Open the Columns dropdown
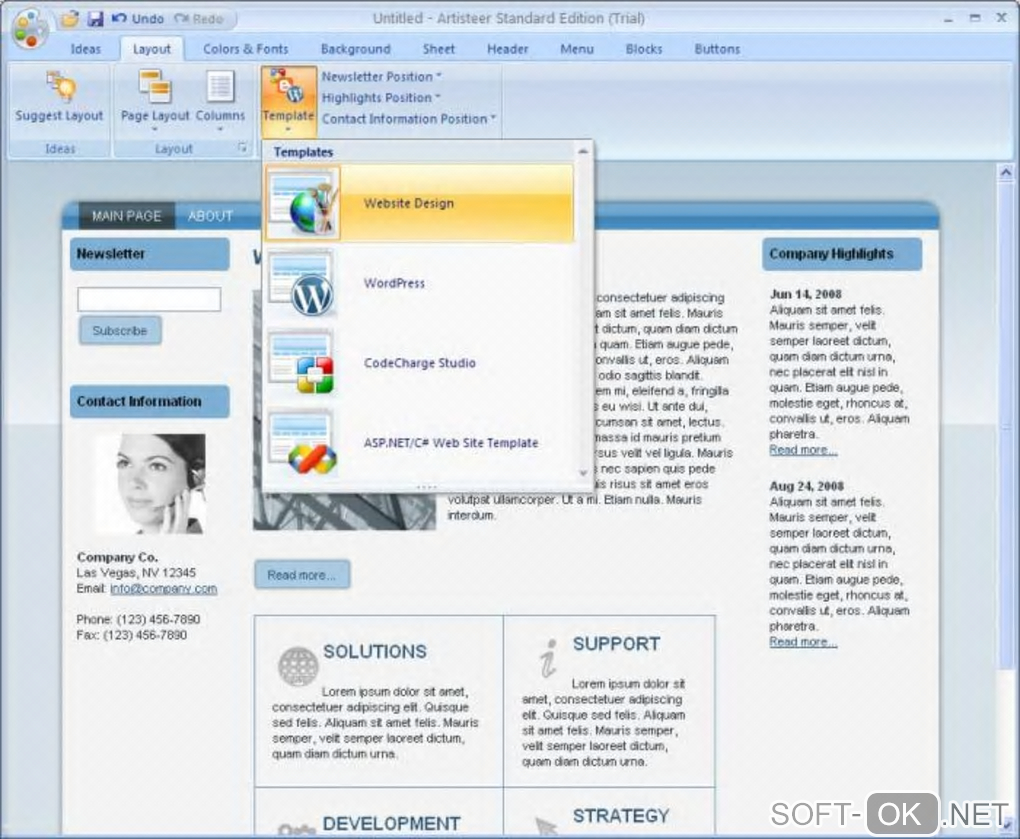This screenshot has height=839, width=1020. tap(220, 101)
